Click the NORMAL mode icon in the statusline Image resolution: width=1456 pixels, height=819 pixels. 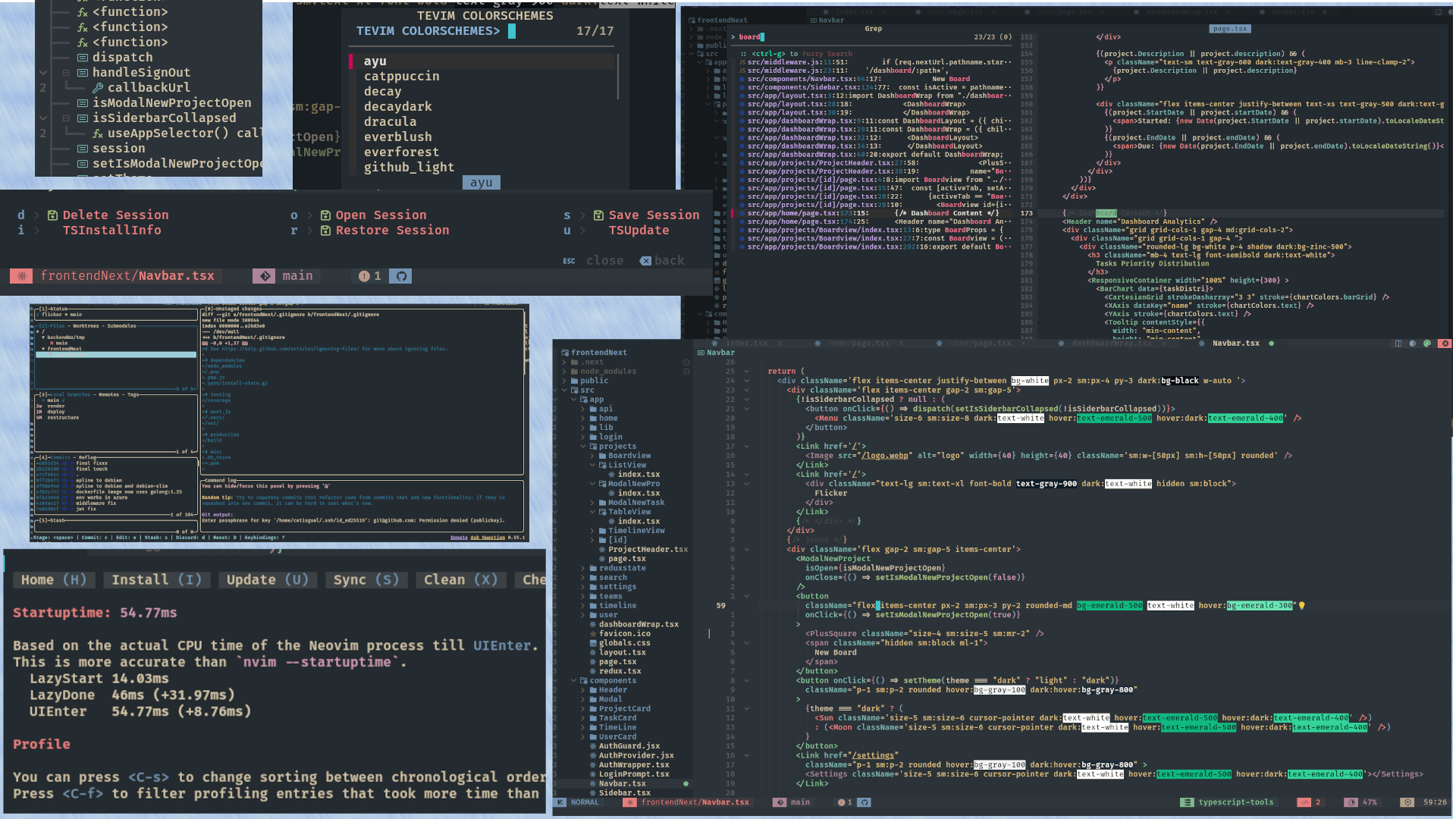560,802
